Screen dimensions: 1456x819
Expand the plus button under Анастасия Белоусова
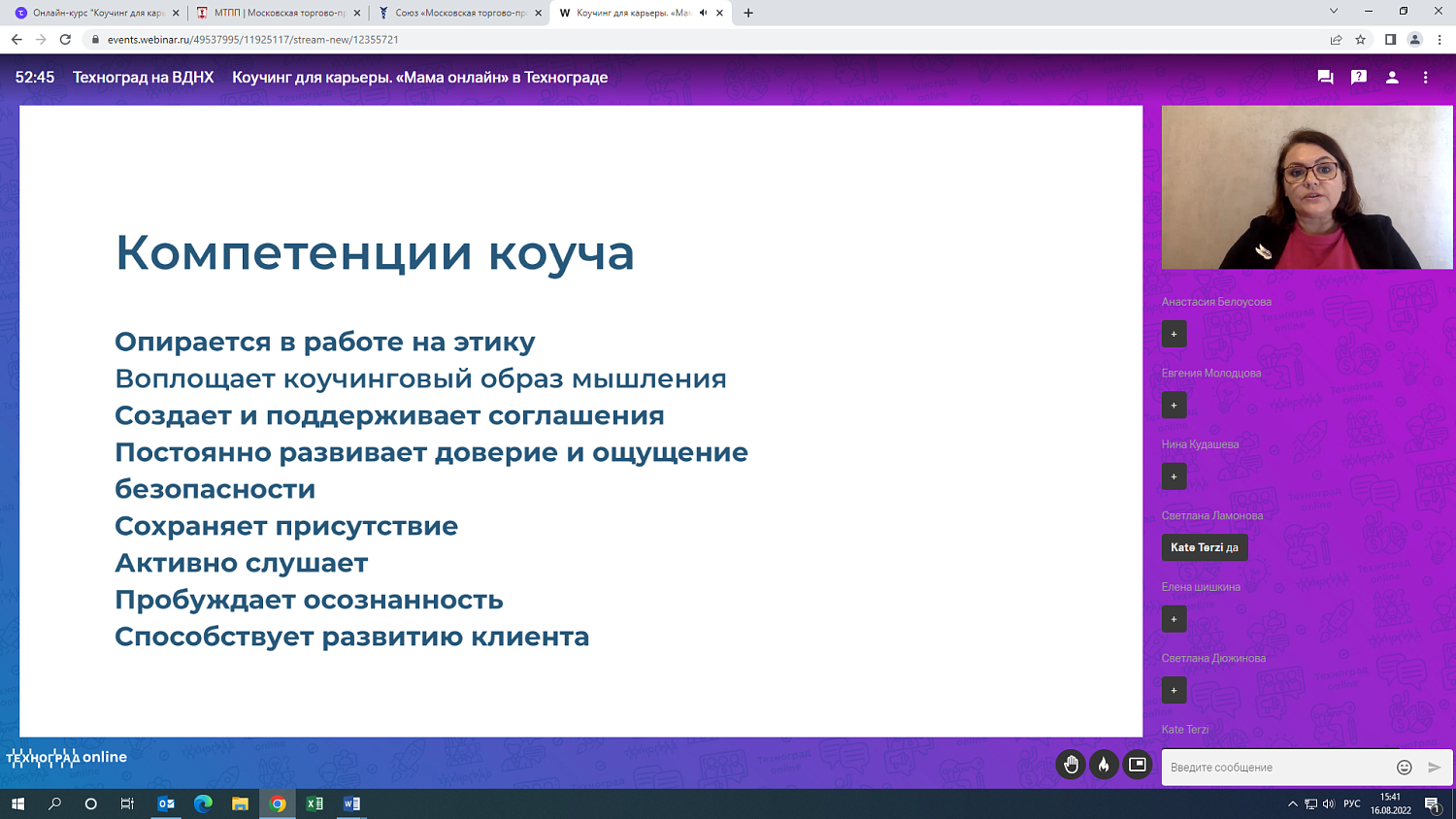(x=1174, y=333)
